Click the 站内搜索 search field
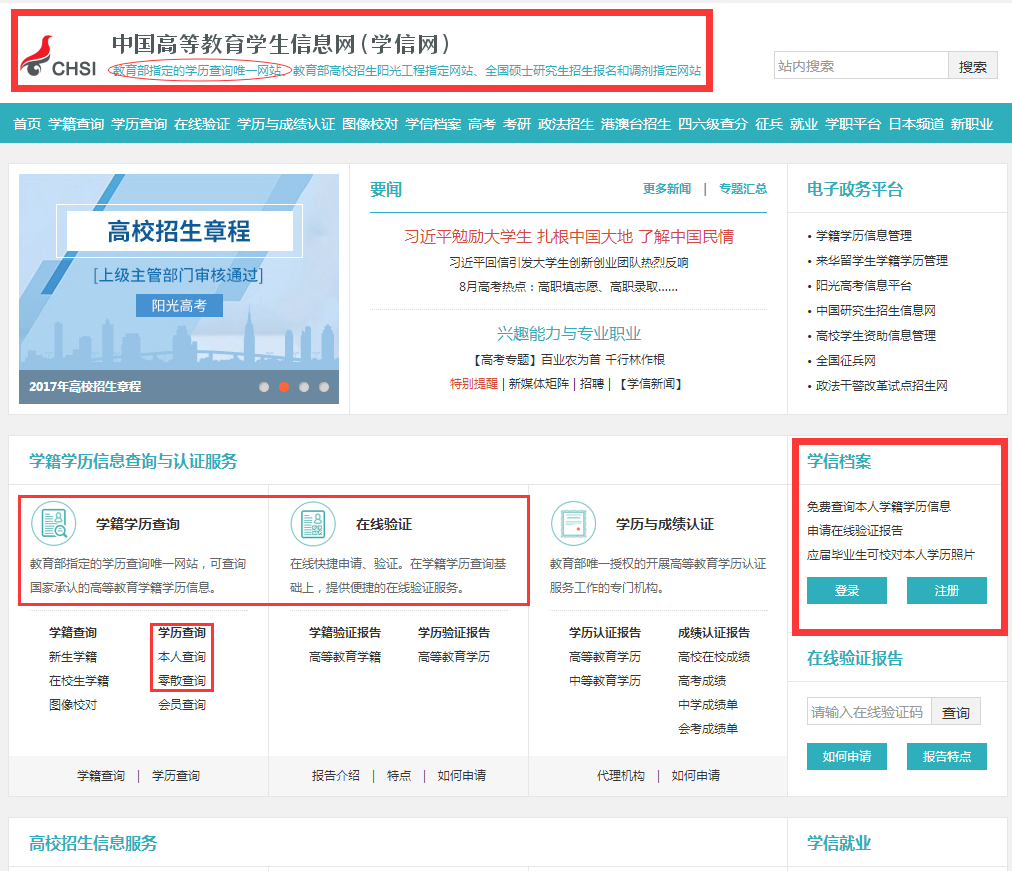 point(861,66)
